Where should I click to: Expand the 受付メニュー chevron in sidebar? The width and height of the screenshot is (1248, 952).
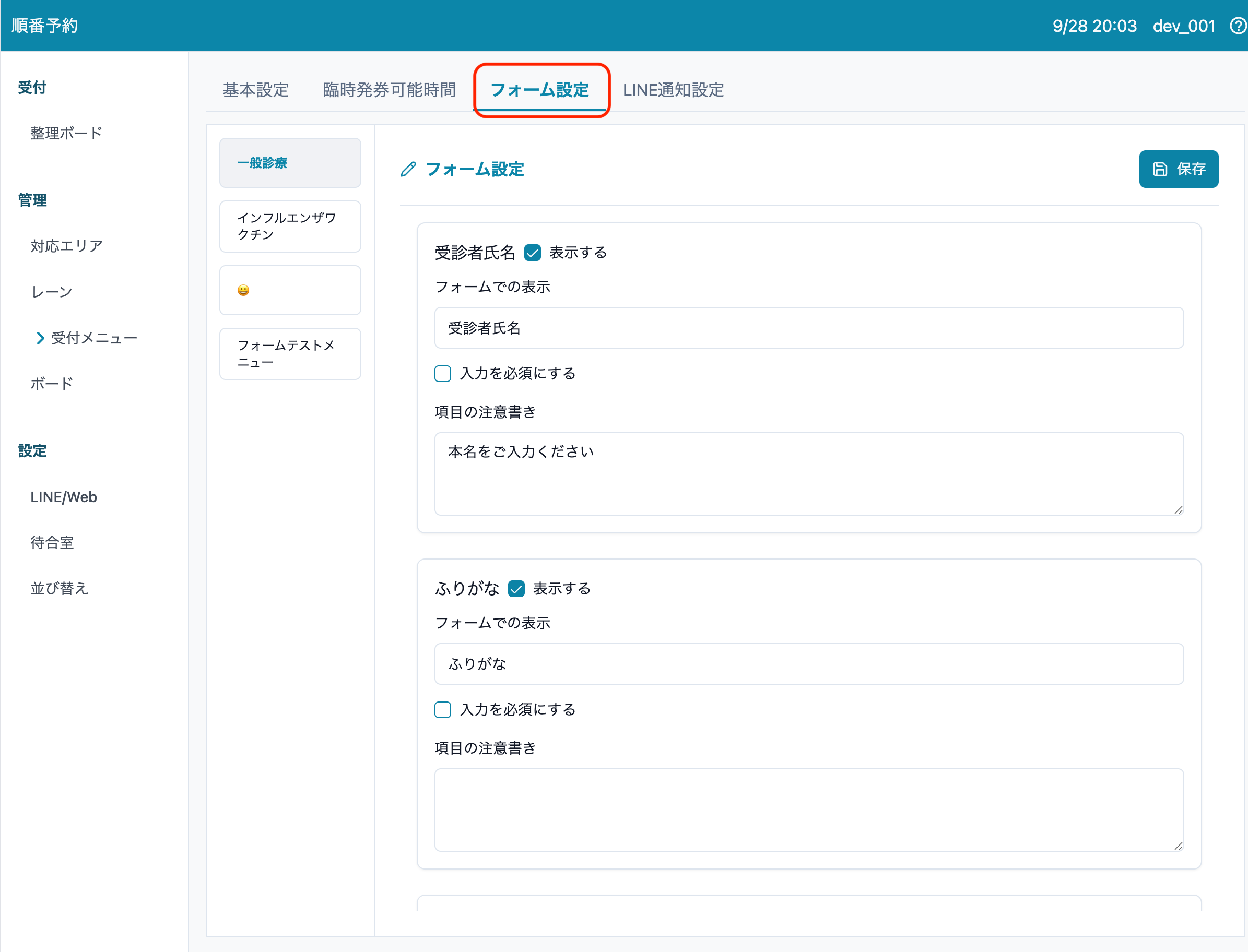[x=40, y=338]
